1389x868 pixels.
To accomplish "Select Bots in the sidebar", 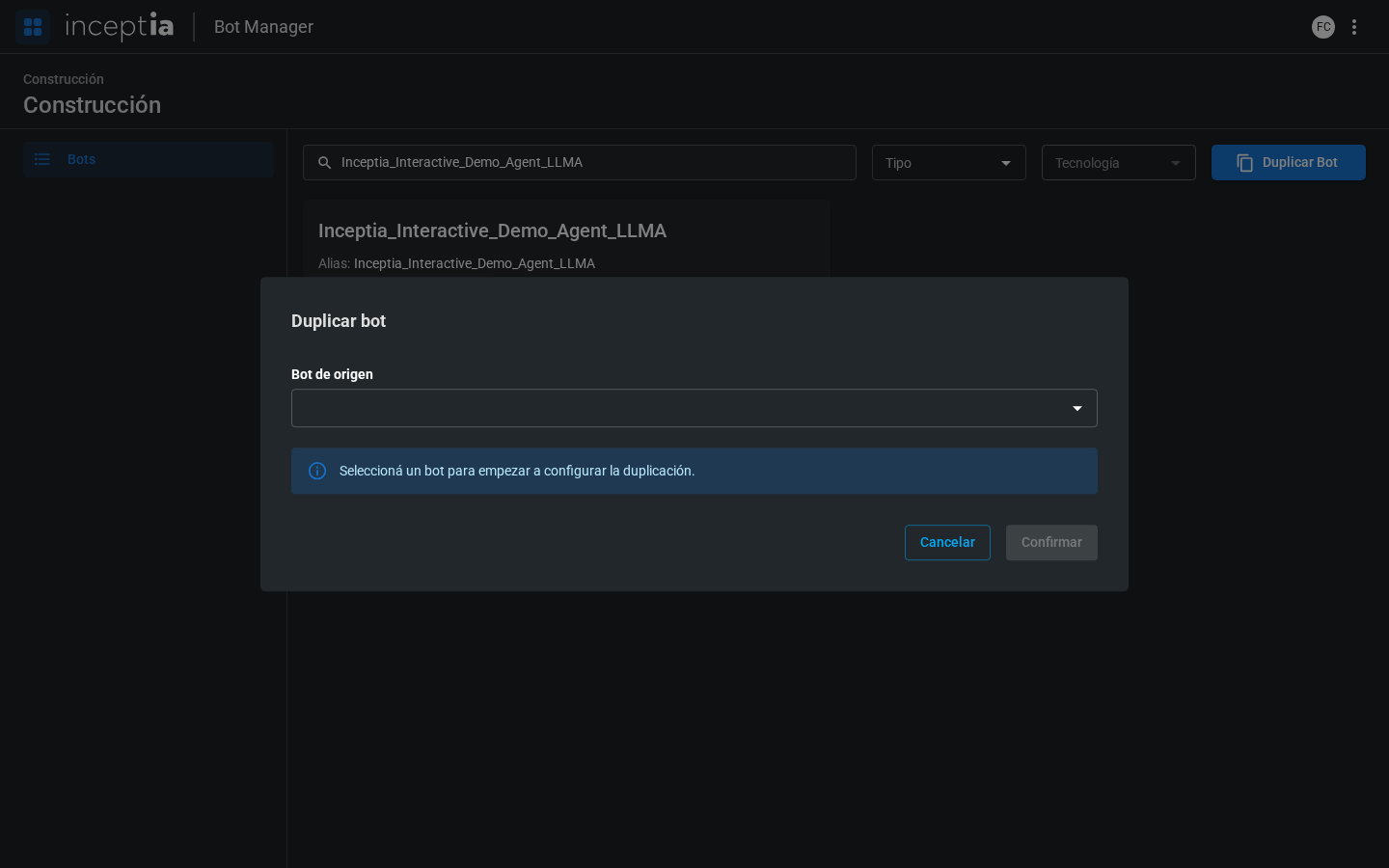I will [x=149, y=159].
